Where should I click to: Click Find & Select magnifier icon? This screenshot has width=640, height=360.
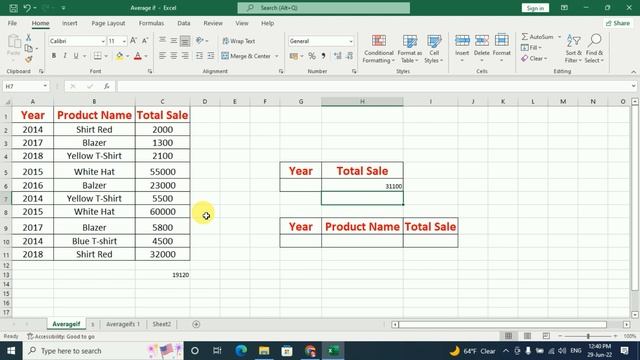pos(595,40)
